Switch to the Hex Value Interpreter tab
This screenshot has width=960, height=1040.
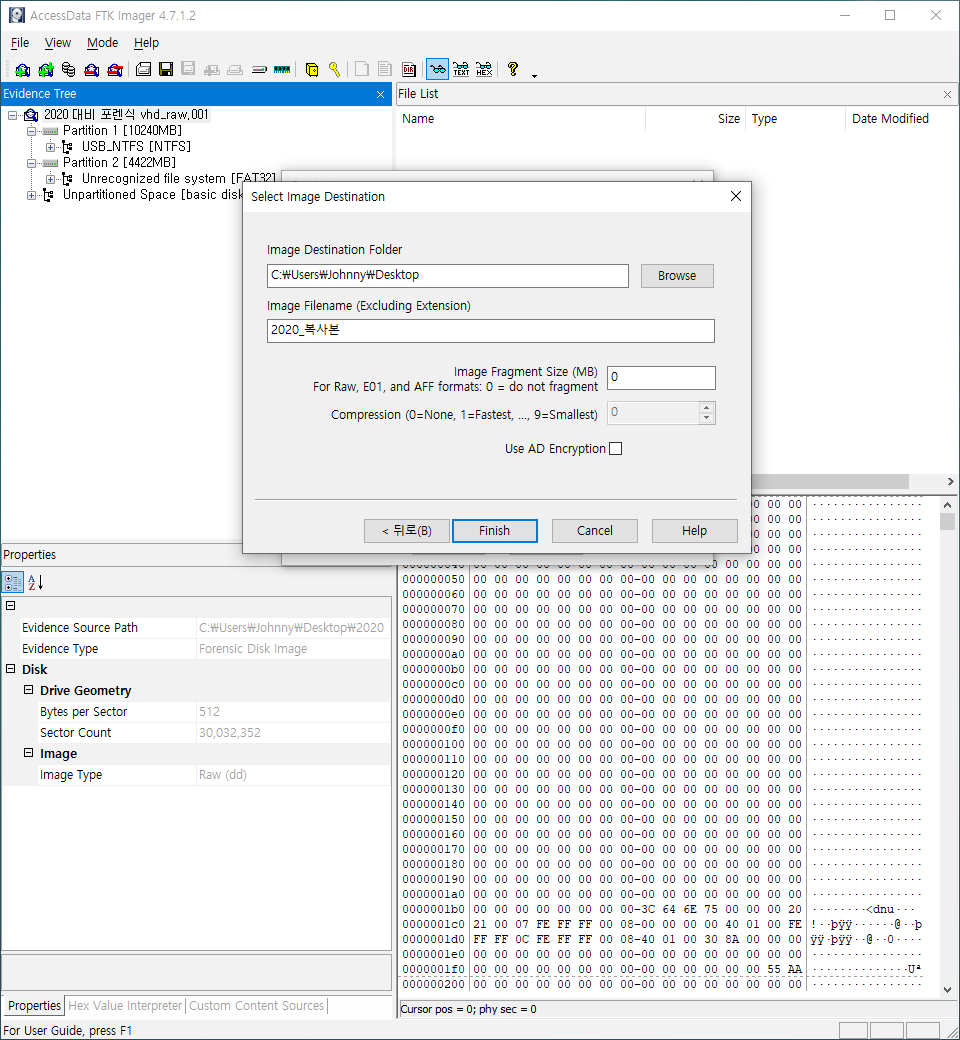click(125, 1006)
